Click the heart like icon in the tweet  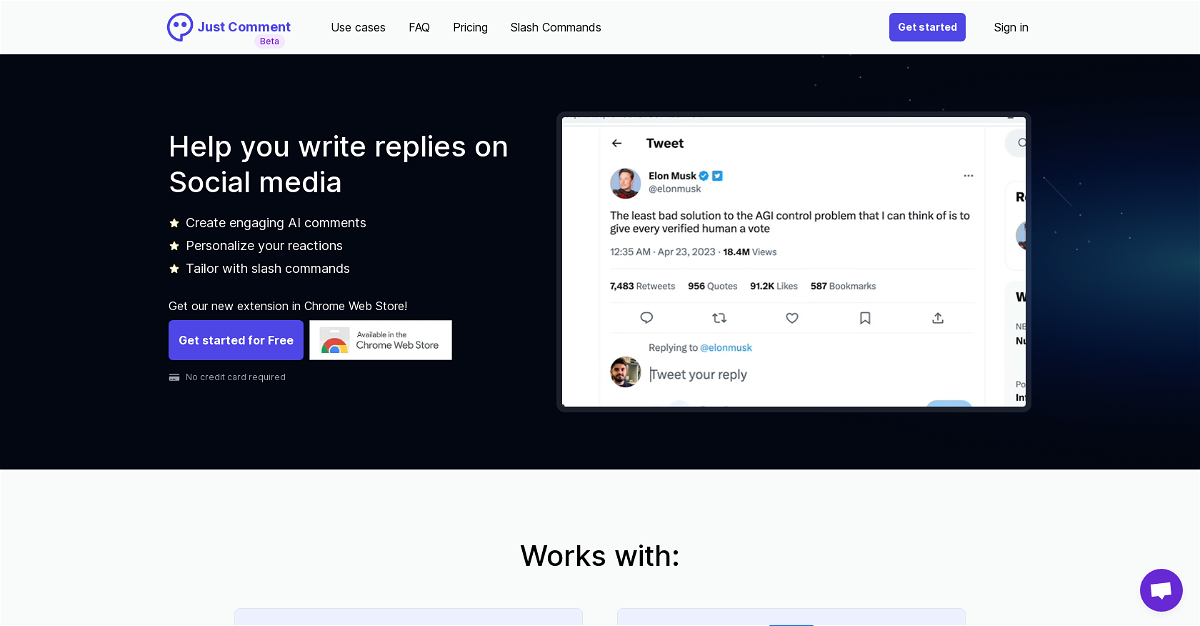(792, 318)
